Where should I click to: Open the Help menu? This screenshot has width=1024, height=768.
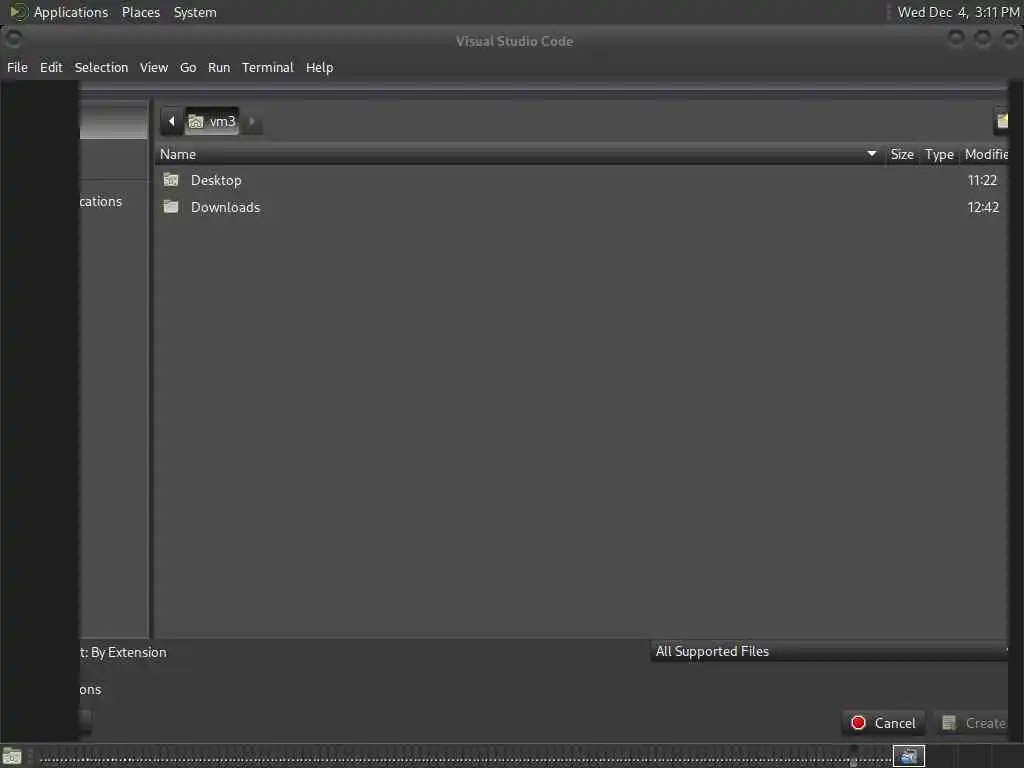point(319,67)
